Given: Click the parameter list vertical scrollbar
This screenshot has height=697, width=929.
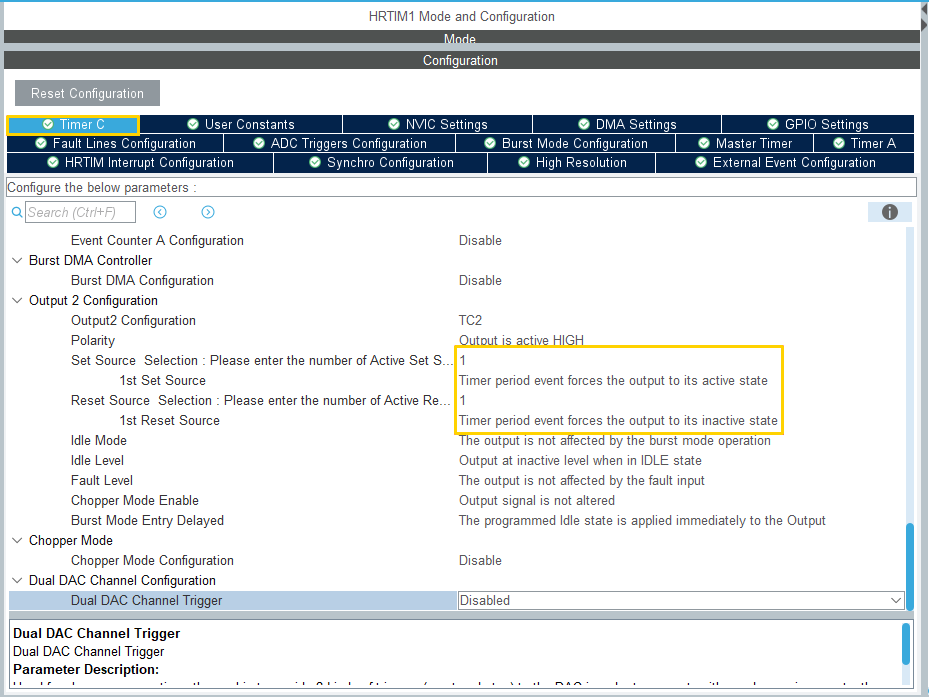Looking at the screenshot, I should pos(909,566).
